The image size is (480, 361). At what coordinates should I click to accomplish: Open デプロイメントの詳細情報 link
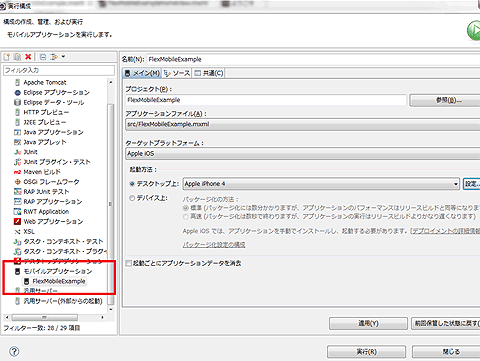pos(446,231)
